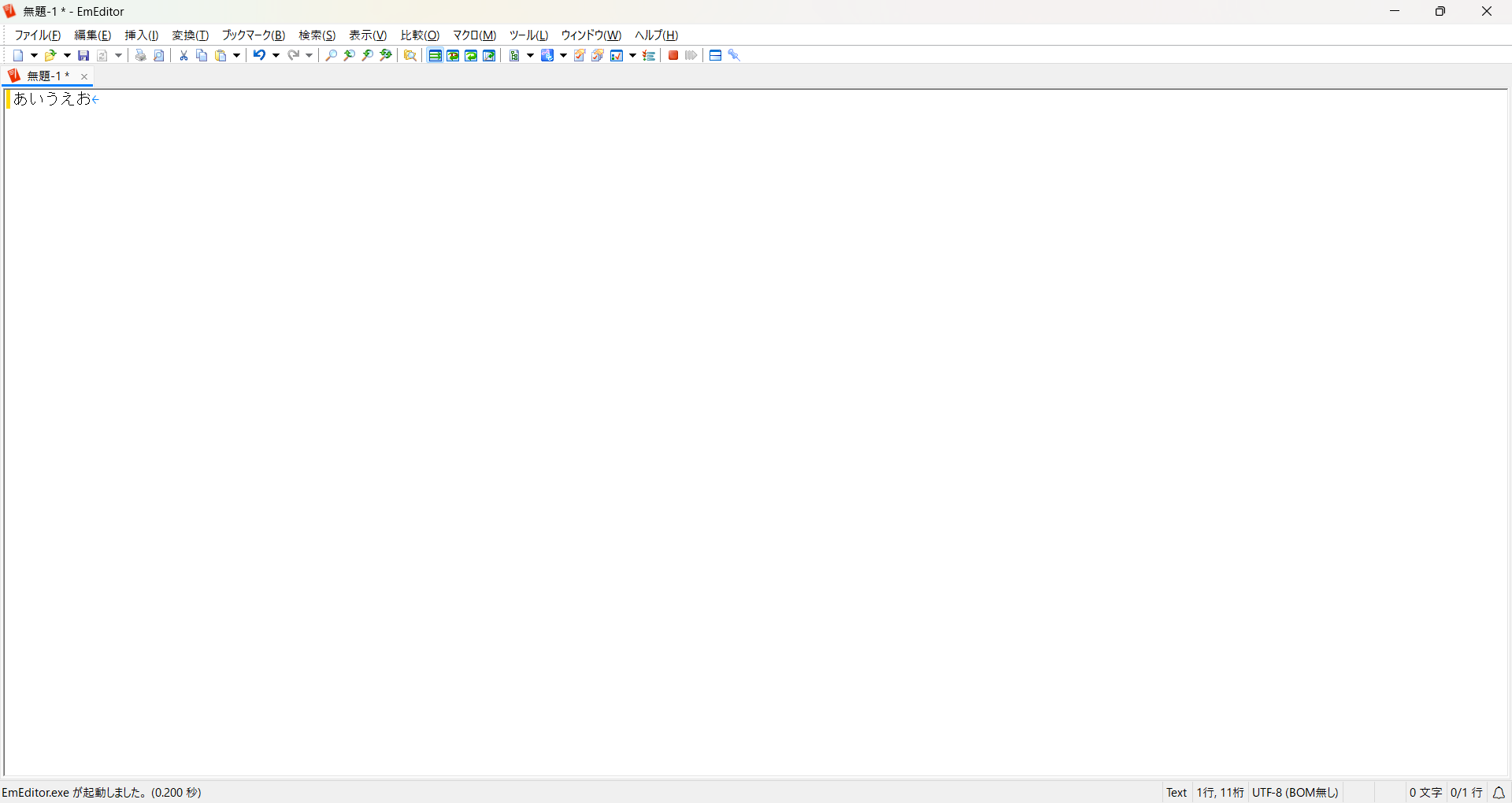Screen dimensions: 1512x803
Task: Click the Find magnifier icon
Action: coord(331,55)
